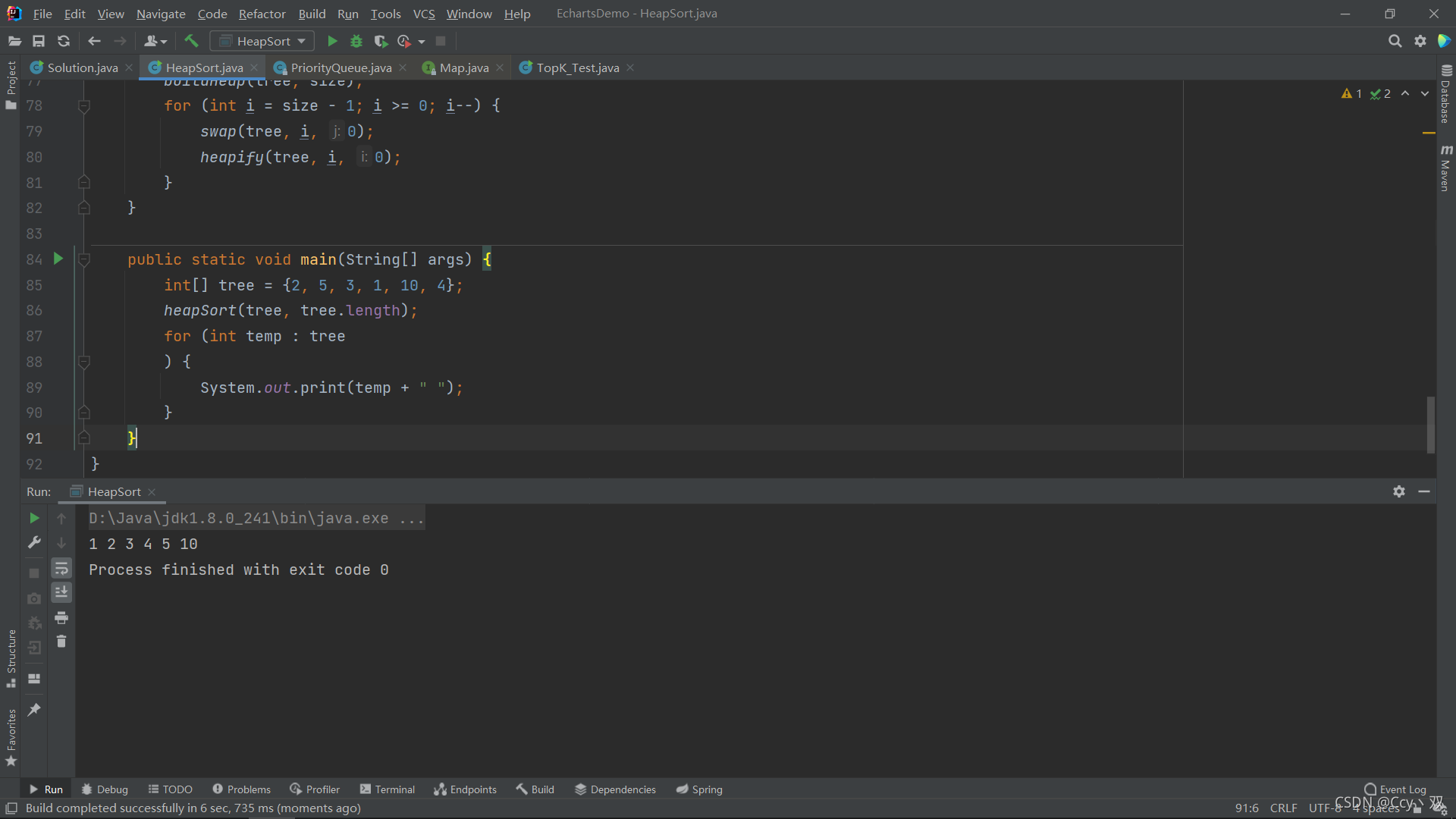Toggle soft-wrap in Run console
This screenshot has width=1456, height=819.
[x=61, y=568]
